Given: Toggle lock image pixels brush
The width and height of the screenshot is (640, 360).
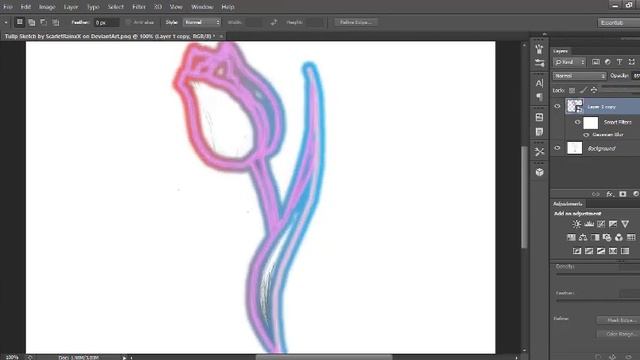Looking at the screenshot, I should pos(583,90).
